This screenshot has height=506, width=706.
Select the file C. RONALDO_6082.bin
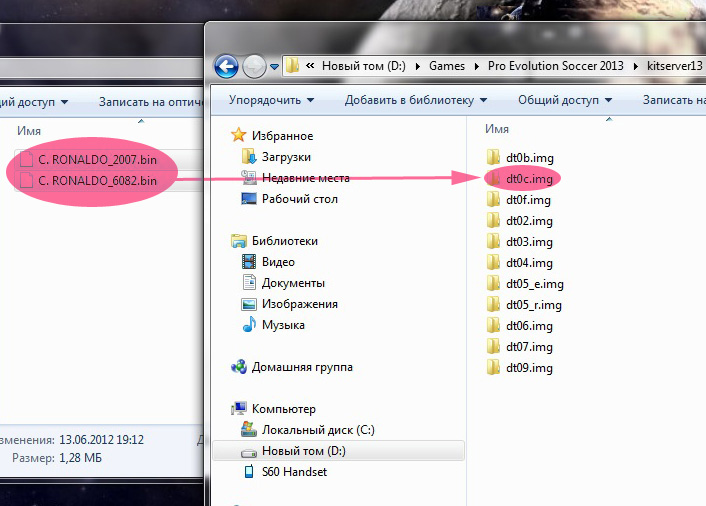[97, 181]
